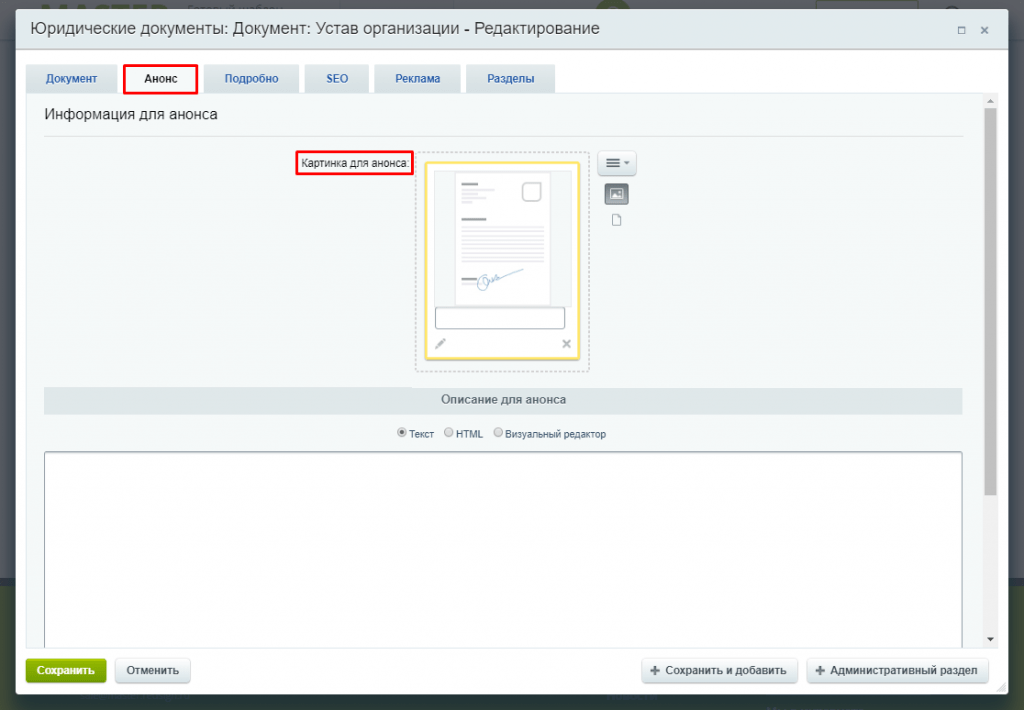Select the Текст description type

click(402, 433)
